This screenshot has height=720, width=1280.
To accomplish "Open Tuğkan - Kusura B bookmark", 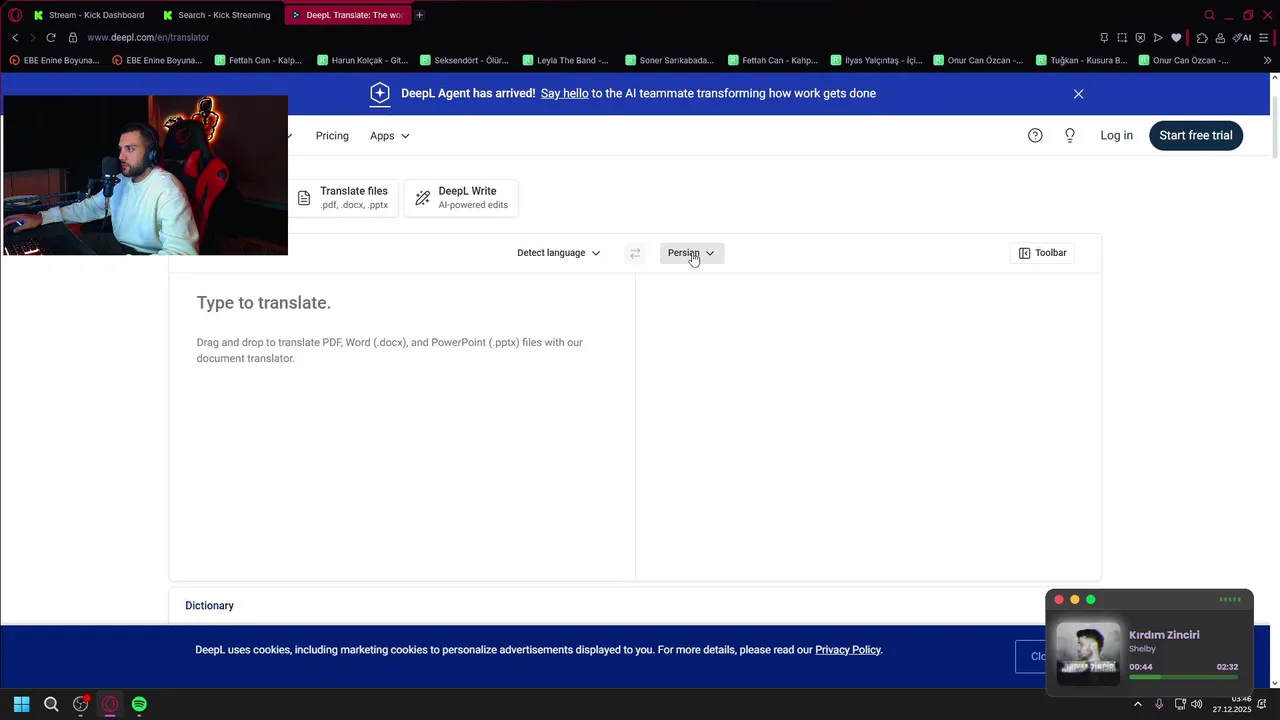I will 1082,61.
